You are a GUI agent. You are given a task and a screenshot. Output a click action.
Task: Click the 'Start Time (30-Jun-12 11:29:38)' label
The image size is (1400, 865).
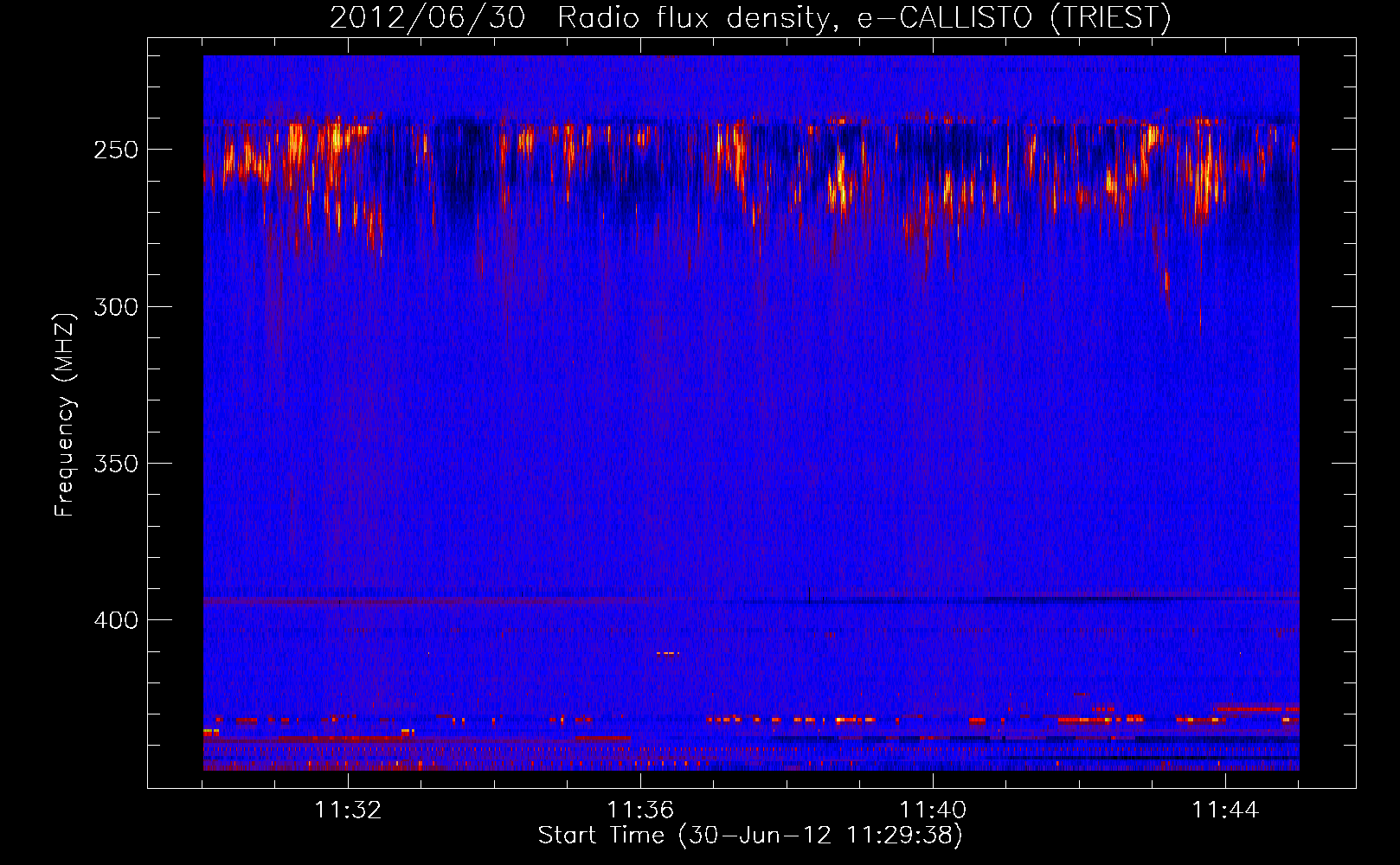coord(750,836)
